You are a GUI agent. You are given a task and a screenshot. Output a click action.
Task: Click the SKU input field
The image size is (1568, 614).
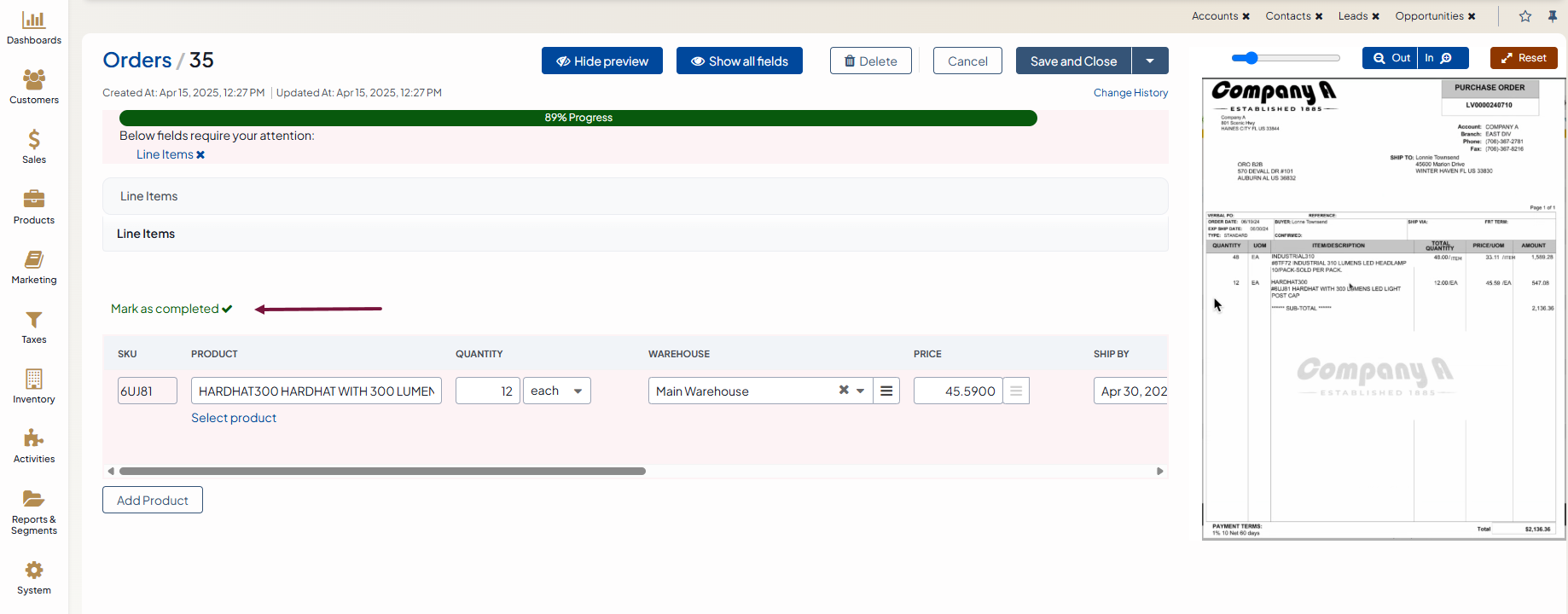(147, 391)
